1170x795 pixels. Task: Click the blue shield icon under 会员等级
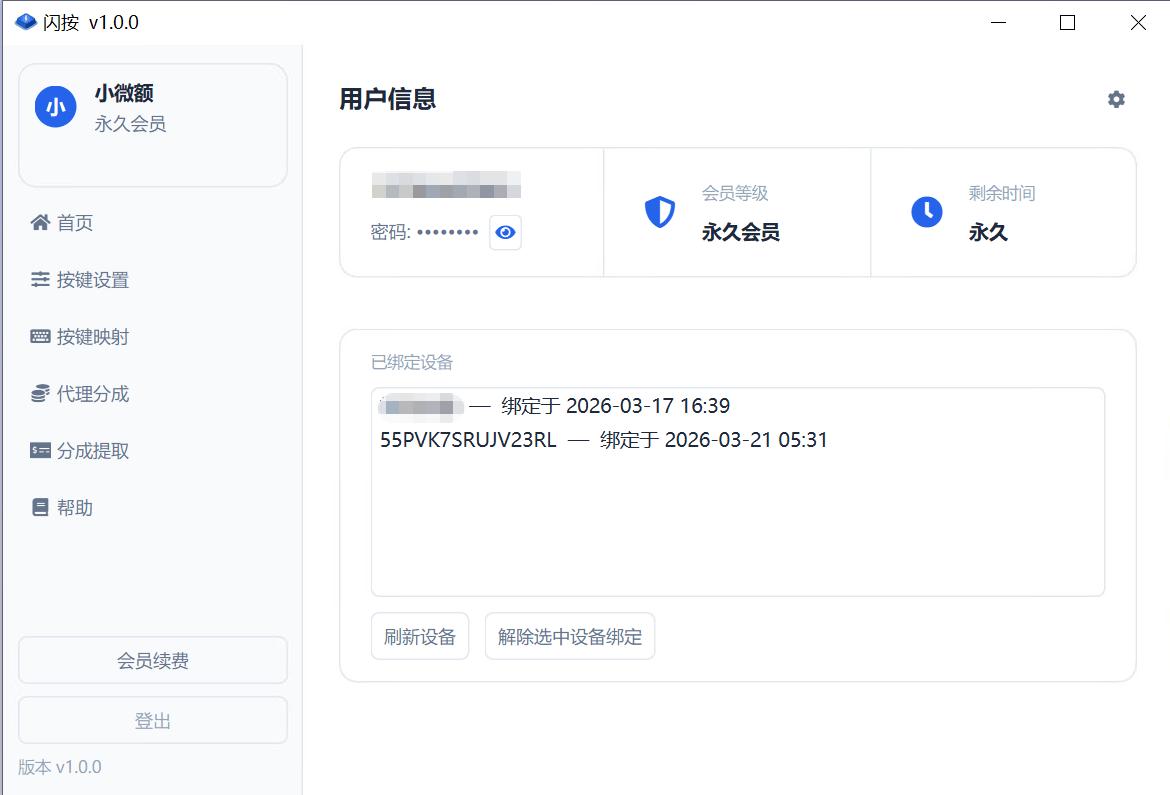pos(660,212)
